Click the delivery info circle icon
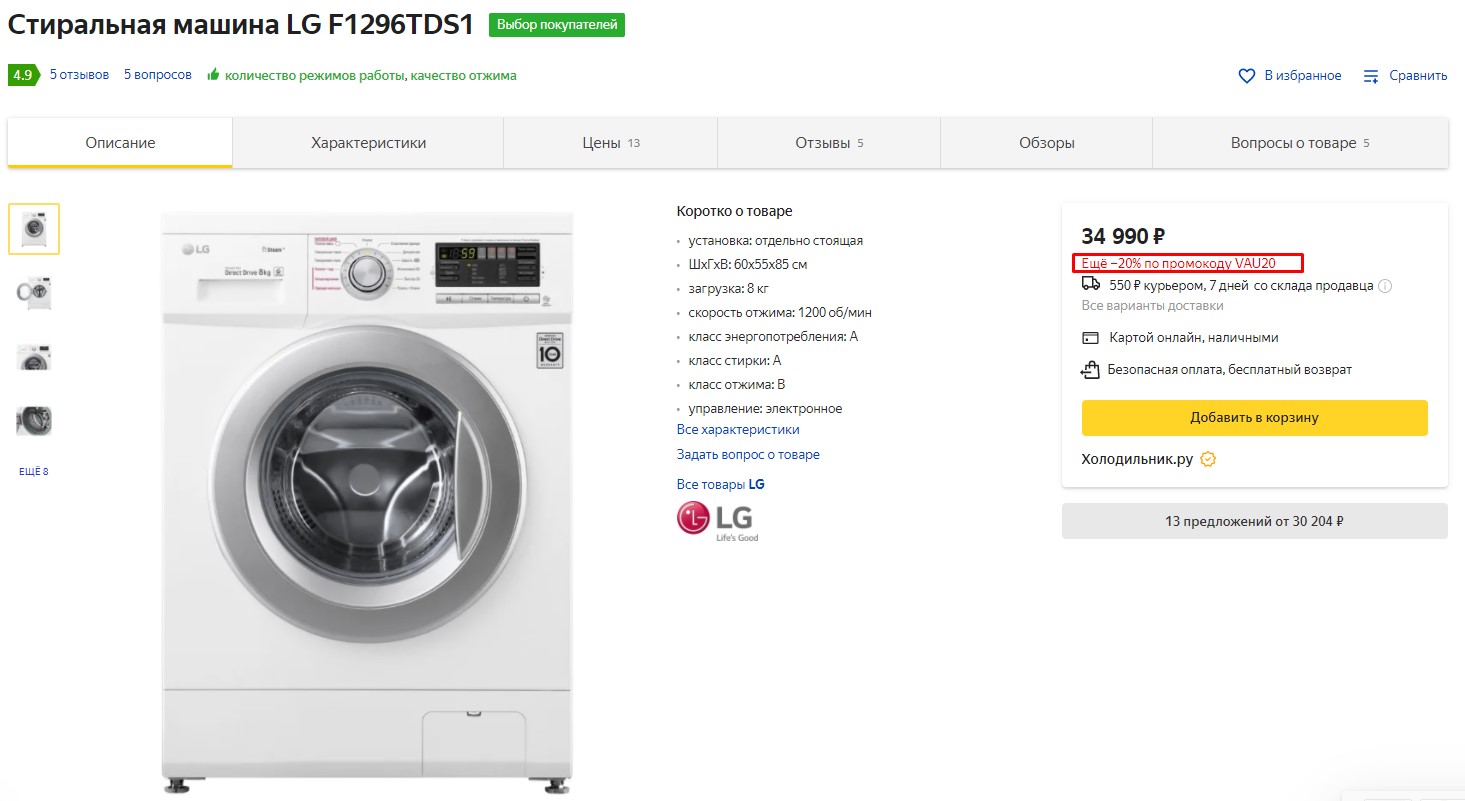 click(x=1385, y=286)
